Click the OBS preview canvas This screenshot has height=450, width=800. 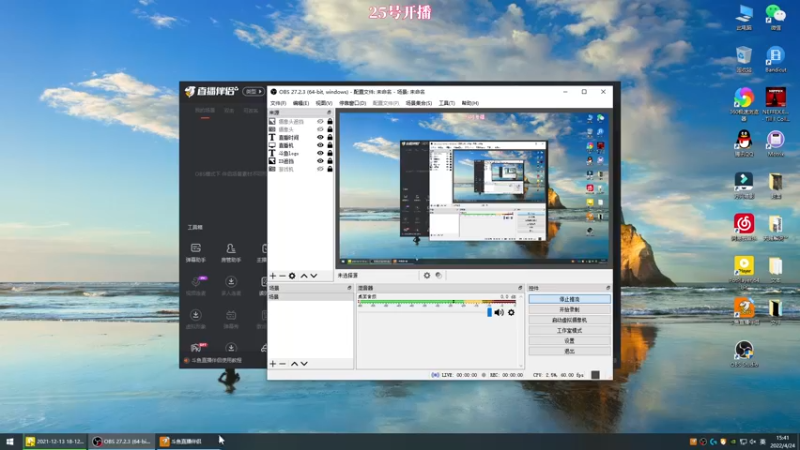tap(474, 188)
